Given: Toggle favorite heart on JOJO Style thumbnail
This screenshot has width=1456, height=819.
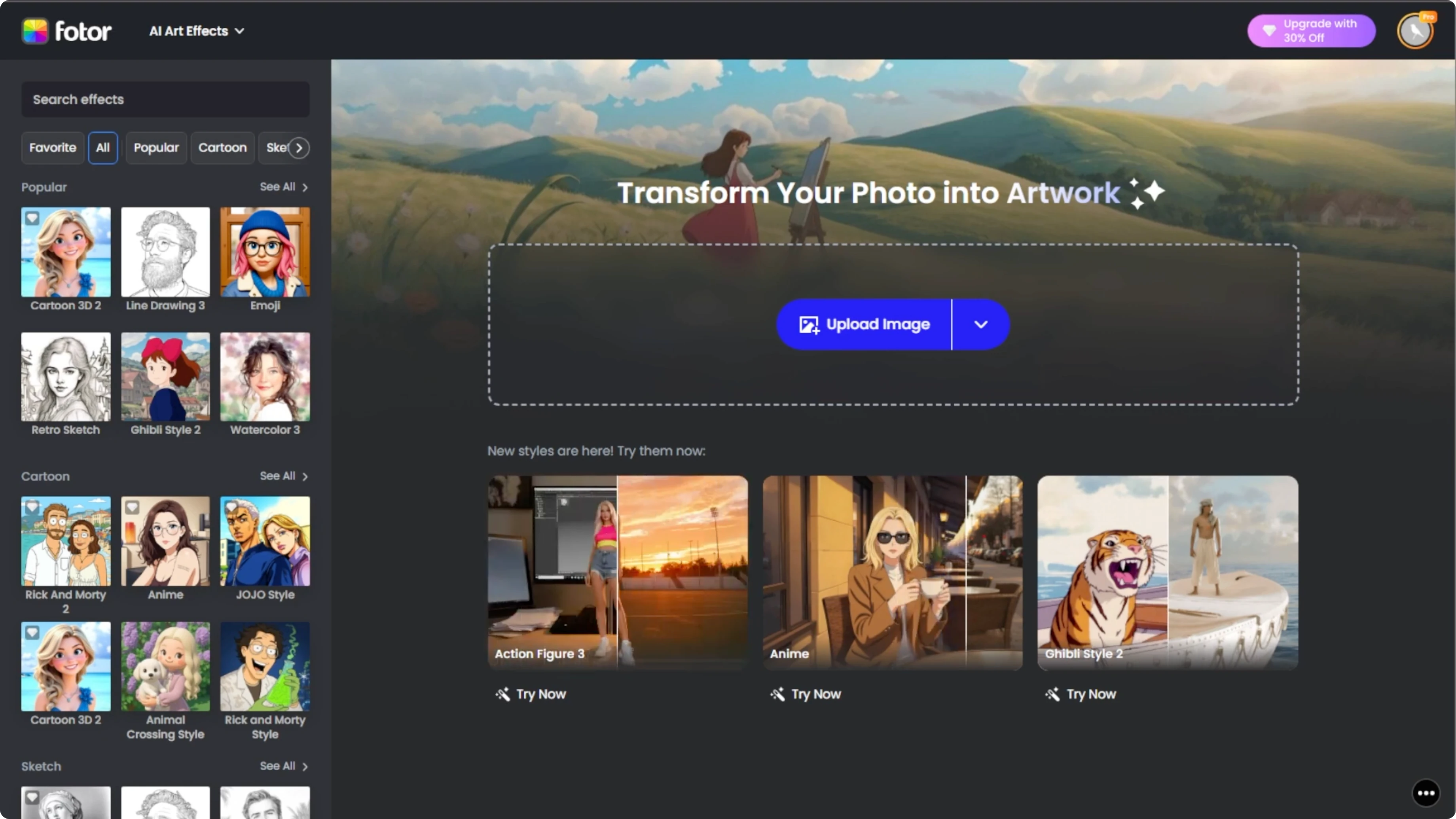Looking at the screenshot, I should pos(231,508).
